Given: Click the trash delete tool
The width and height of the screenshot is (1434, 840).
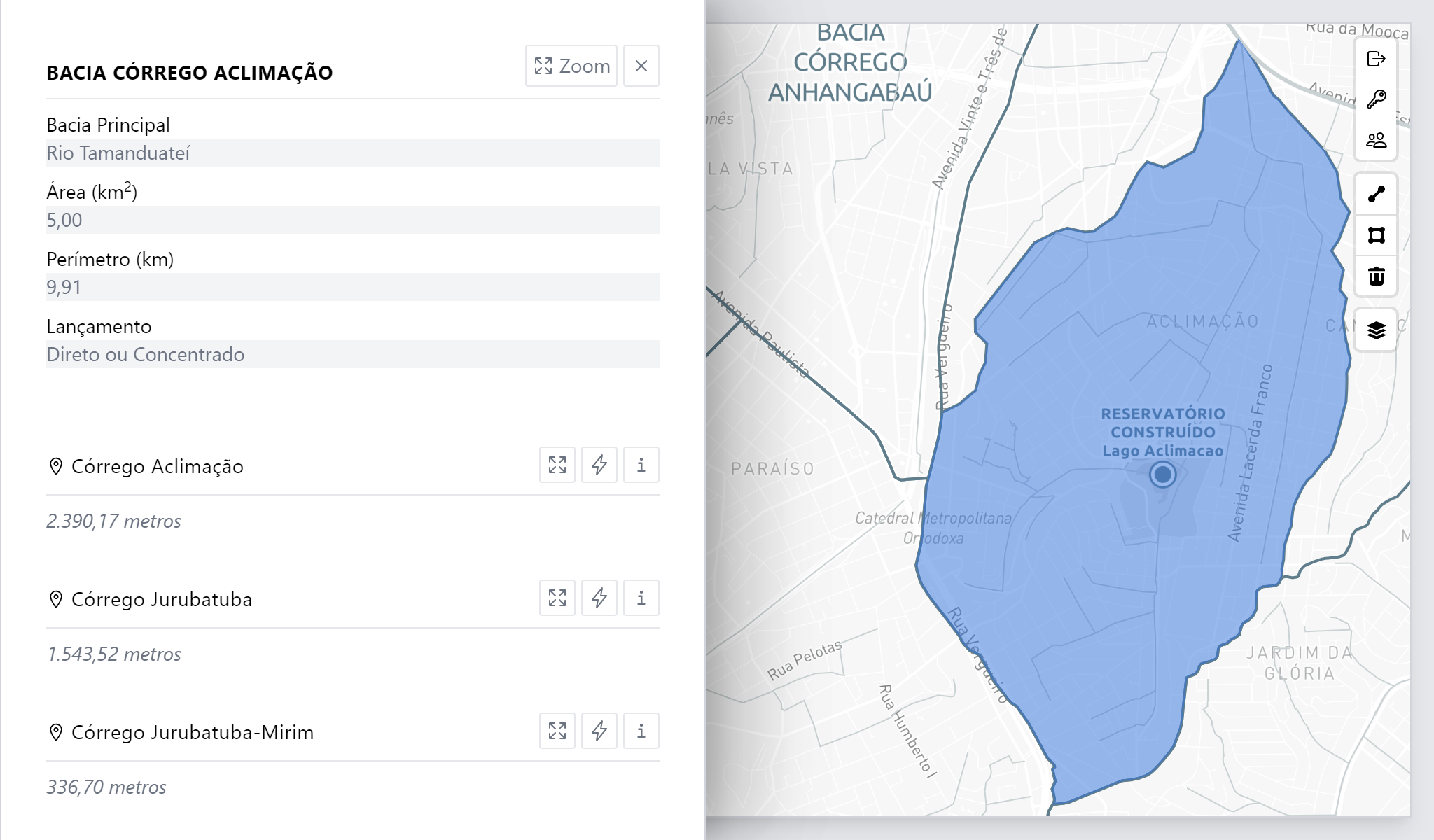Looking at the screenshot, I should pyautogui.click(x=1377, y=276).
